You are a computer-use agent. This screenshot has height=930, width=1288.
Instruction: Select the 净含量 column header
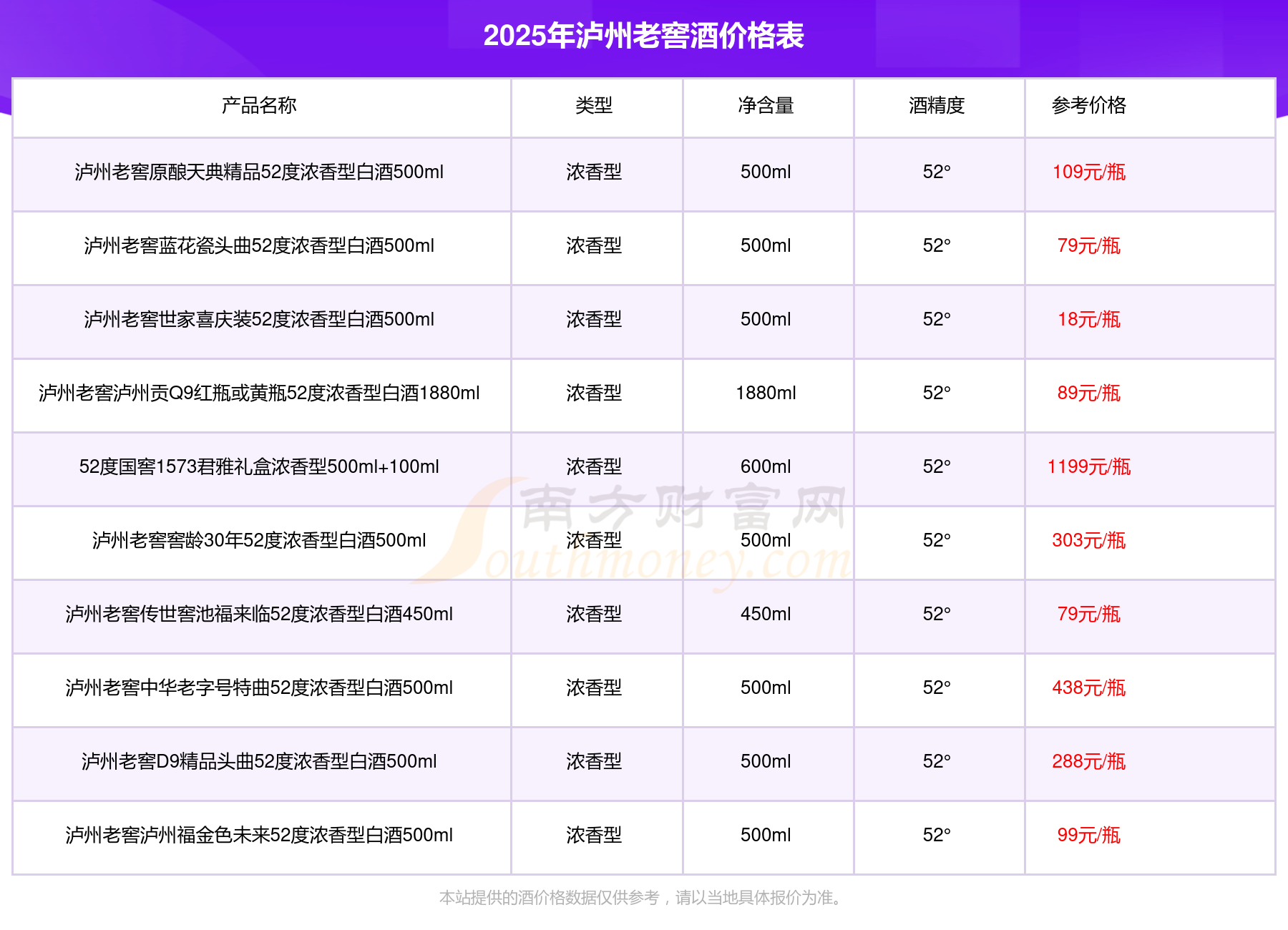point(766,105)
